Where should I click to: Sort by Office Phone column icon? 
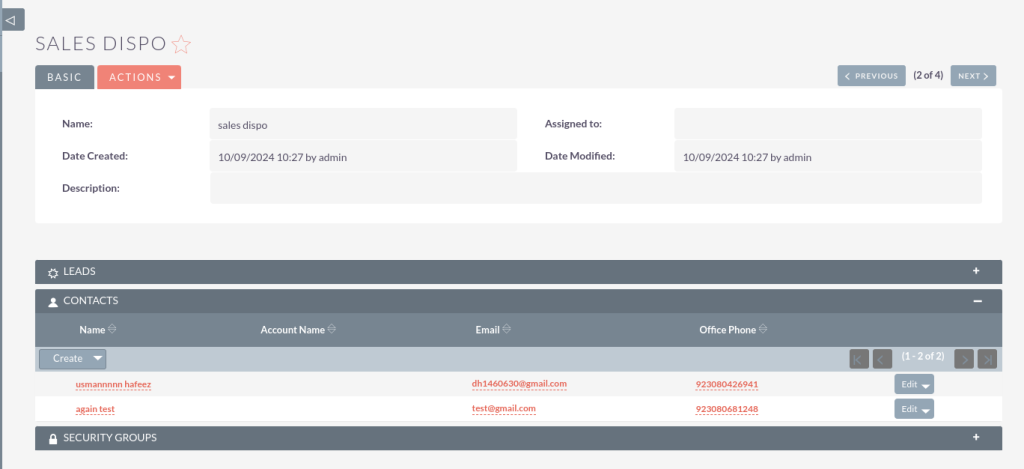pos(764,329)
